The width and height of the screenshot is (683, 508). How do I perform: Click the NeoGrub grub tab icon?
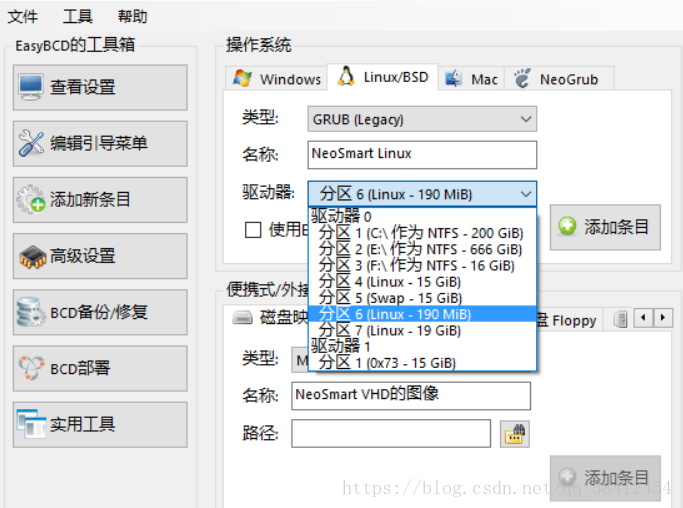click(x=522, y=78)
